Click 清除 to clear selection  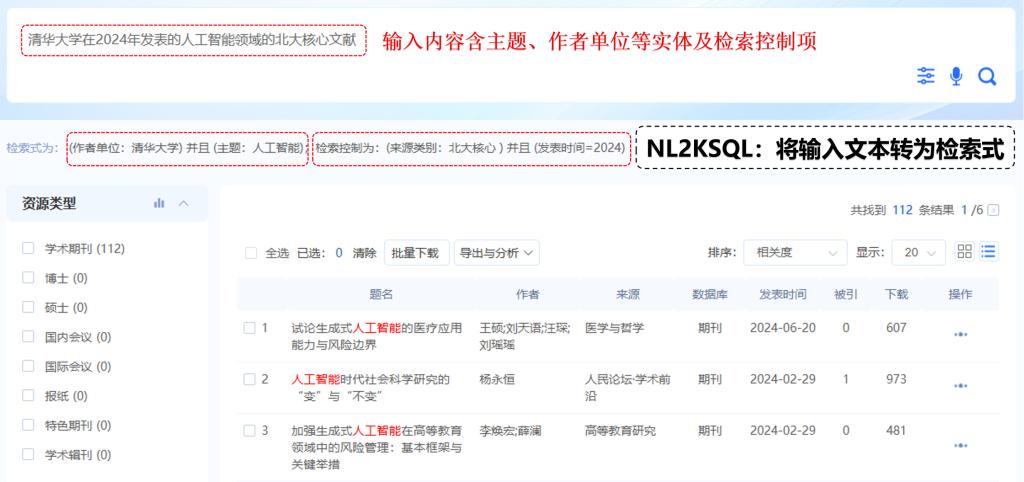coord(364,253)
